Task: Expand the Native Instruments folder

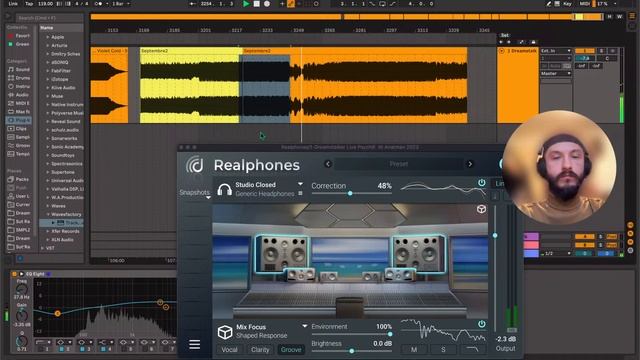Action: 48,104
